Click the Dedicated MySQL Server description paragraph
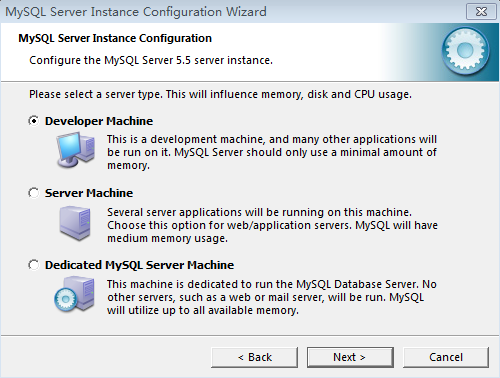500x378 pixels. tap(272, 297)
